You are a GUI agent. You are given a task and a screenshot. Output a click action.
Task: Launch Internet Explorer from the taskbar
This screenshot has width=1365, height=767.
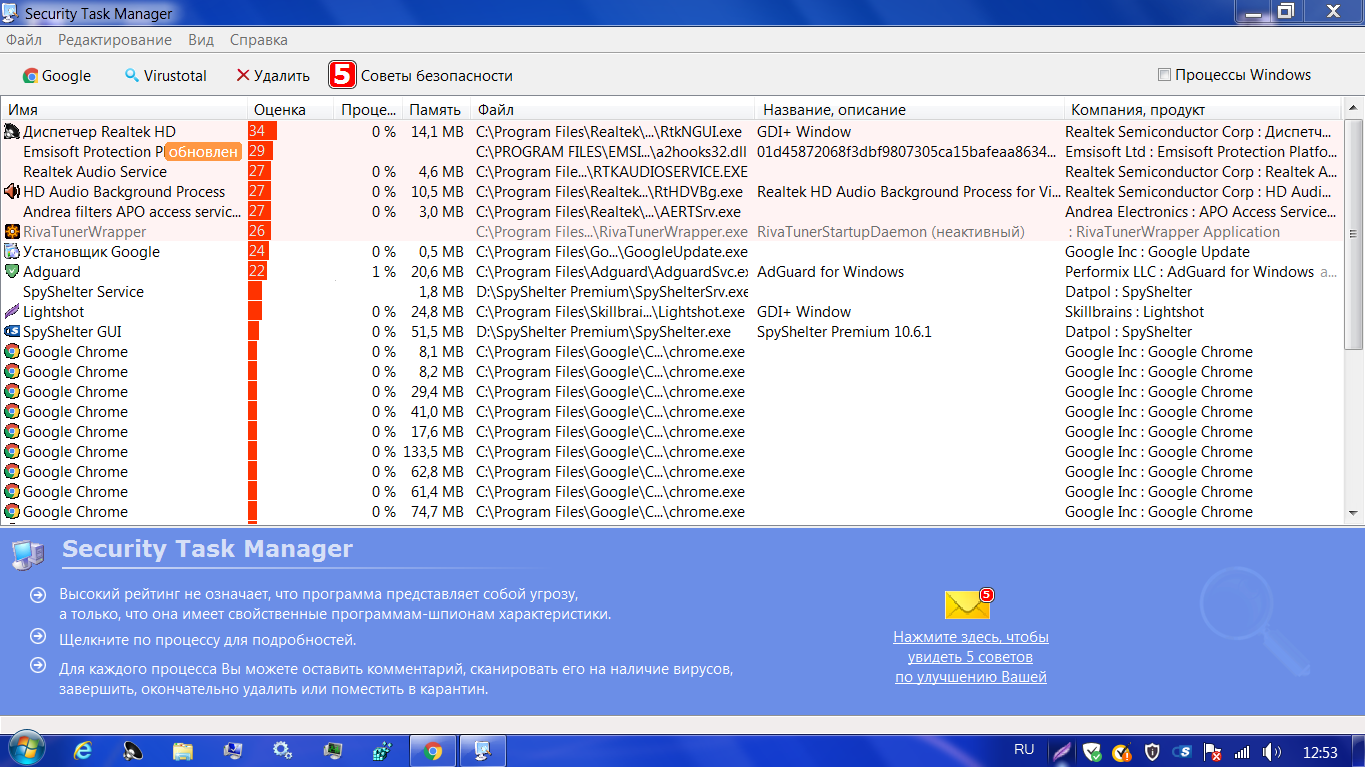point(83,751)
